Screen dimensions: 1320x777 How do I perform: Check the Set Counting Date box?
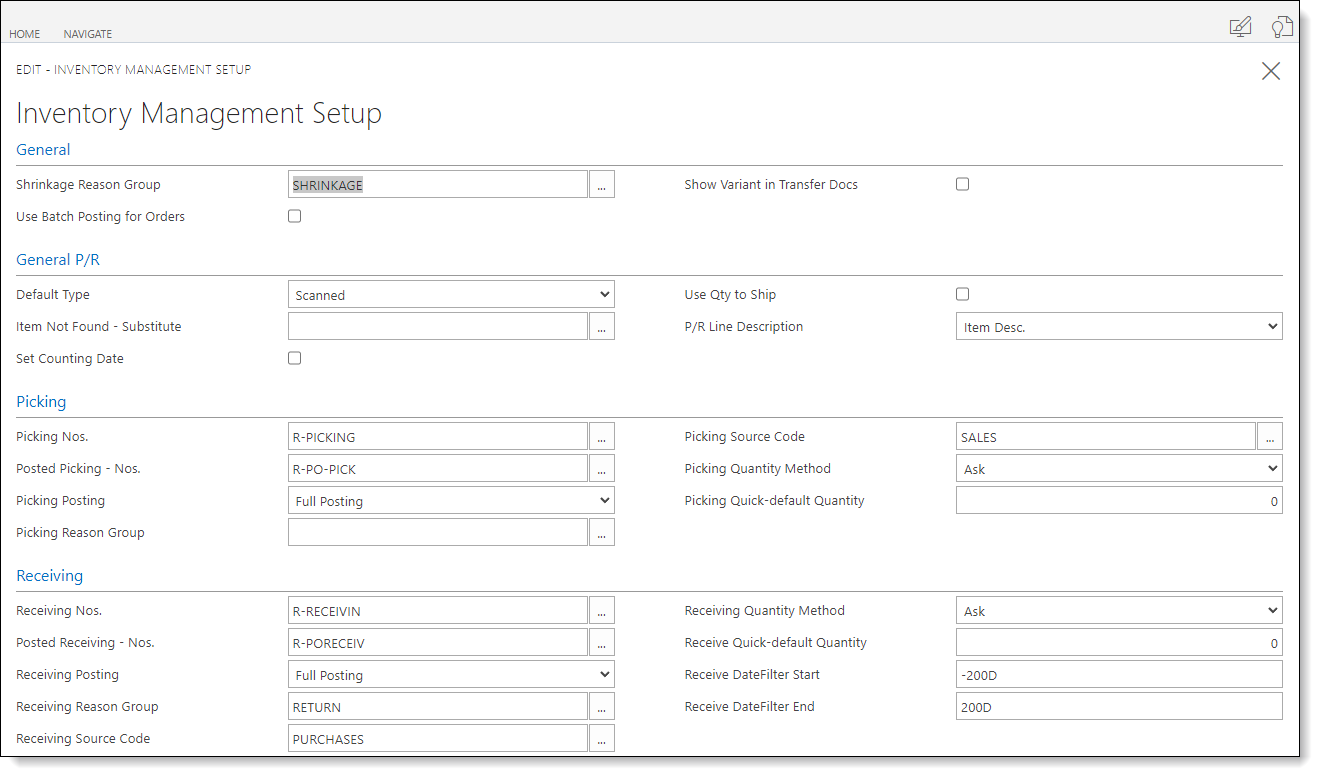click(x=295, y=358)
